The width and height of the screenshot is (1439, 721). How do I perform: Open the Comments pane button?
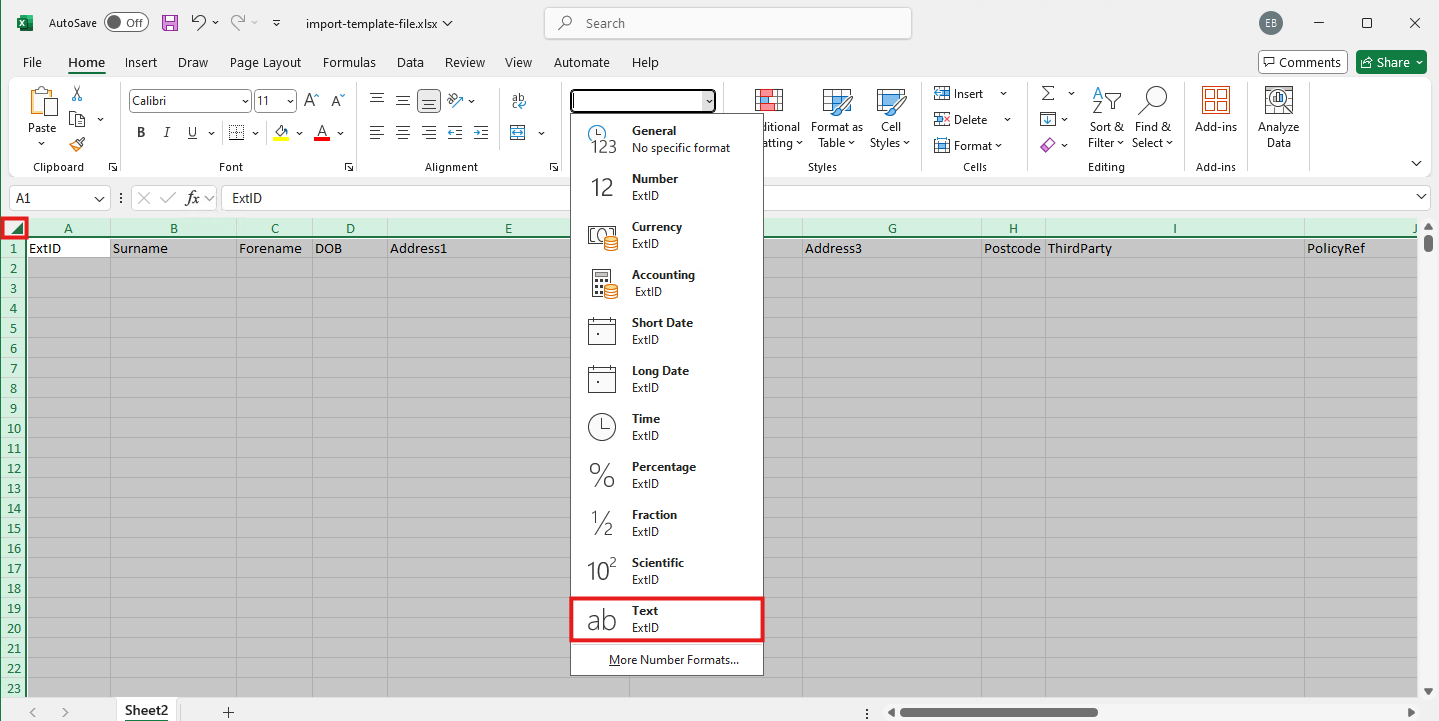(1302, 62)
